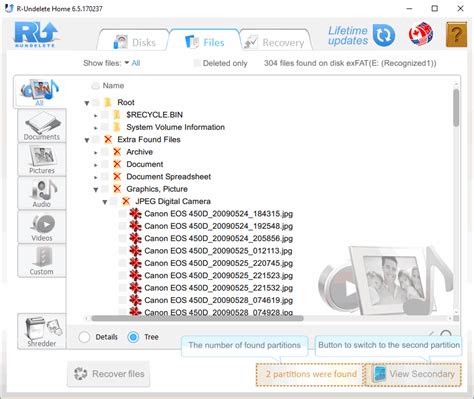This screenshot has height=399, width=474.
Task: Click the Lifetime updates refresh icon
Action: coord(384,35)
